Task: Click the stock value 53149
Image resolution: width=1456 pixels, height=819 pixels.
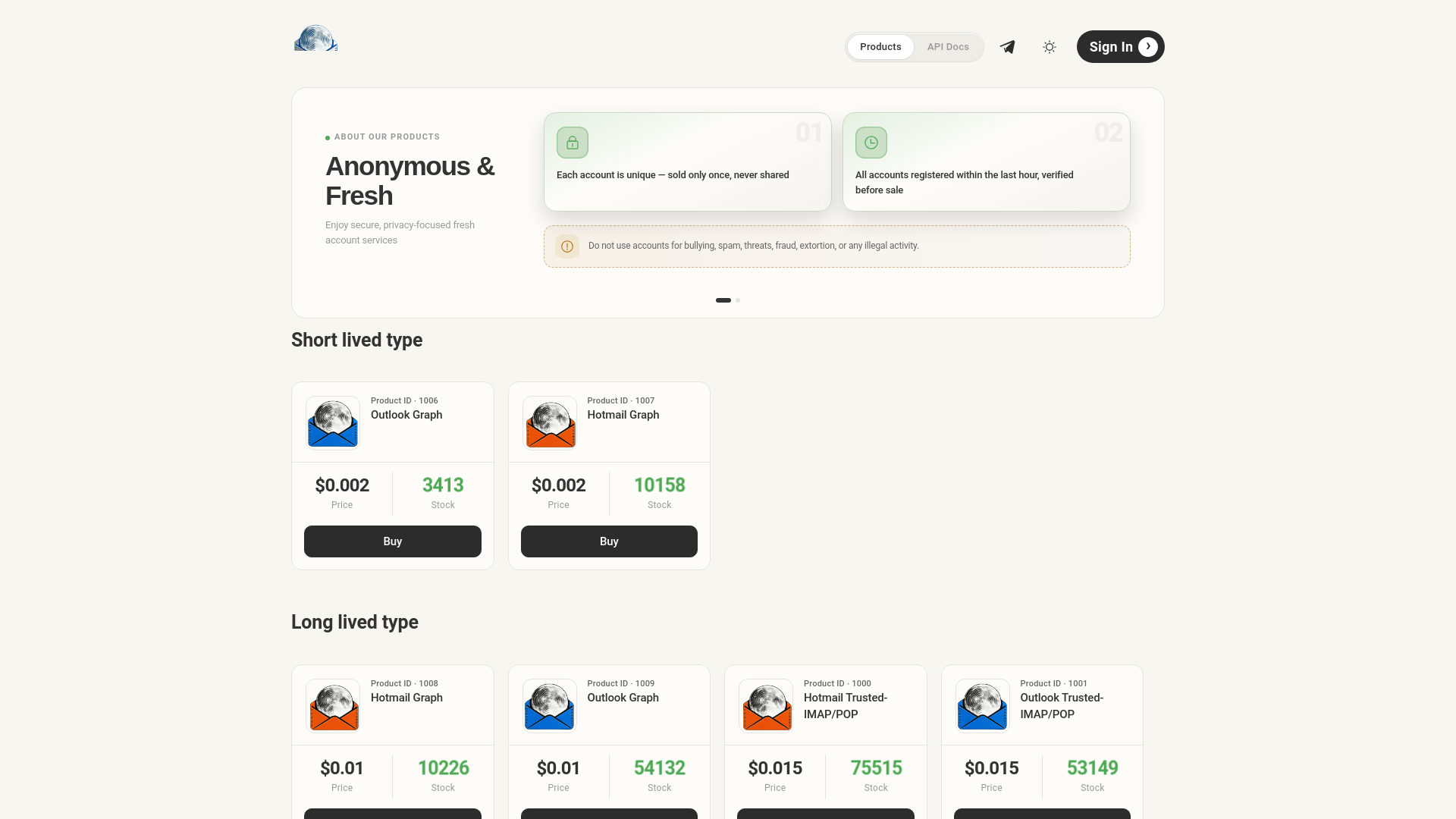Action: (1093, 768)
